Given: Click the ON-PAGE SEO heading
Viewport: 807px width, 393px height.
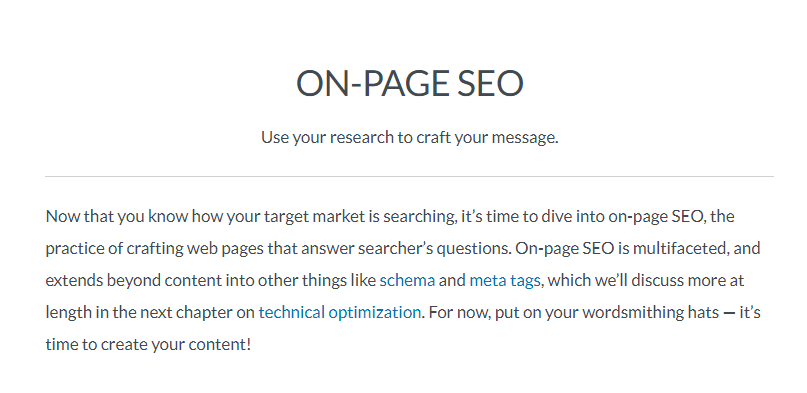Looking at the screenshot, I should click(x=410, y=83).
